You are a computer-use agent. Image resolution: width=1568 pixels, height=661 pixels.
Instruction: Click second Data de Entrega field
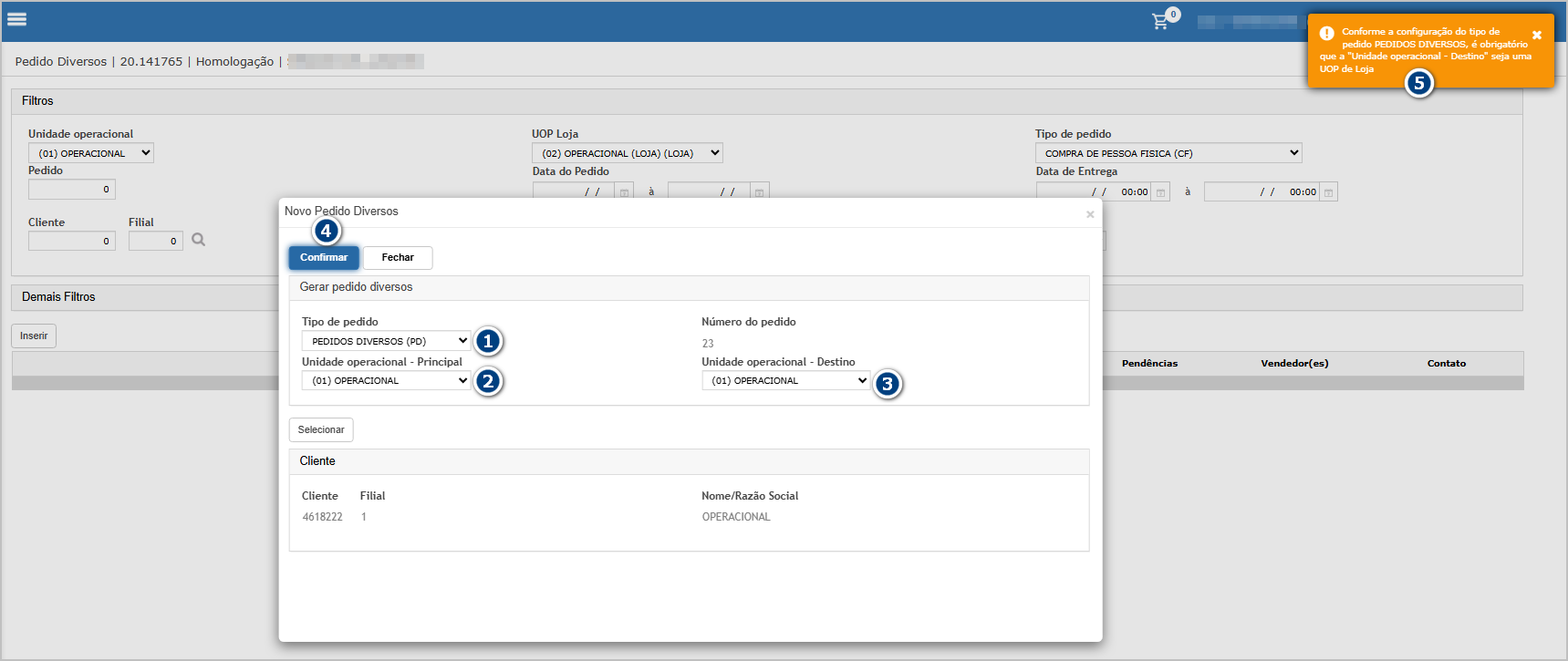pyautogui.click(x=1262, y=192)
